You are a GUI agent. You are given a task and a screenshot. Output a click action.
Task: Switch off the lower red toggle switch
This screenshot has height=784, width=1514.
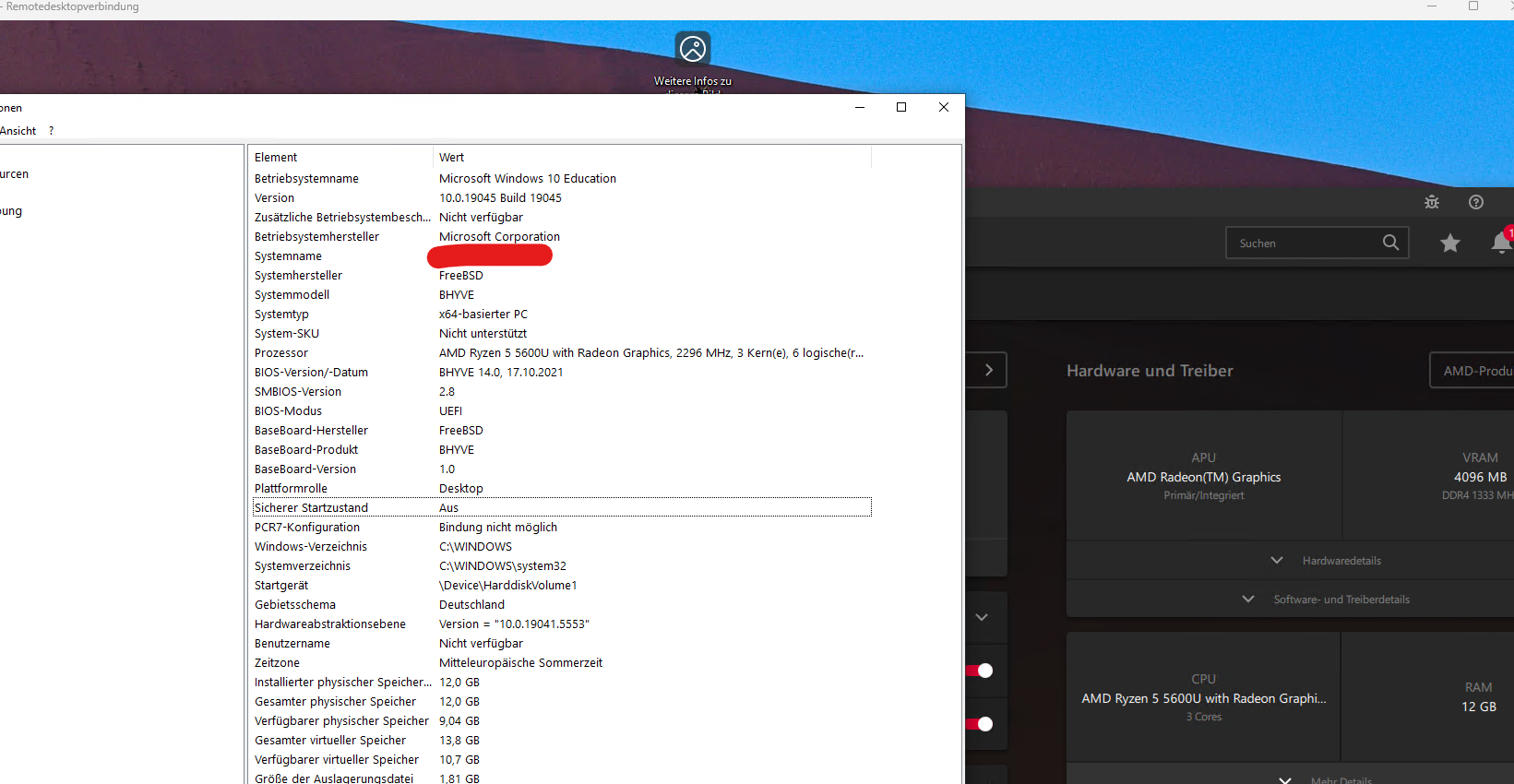click(x=979, y=724)
